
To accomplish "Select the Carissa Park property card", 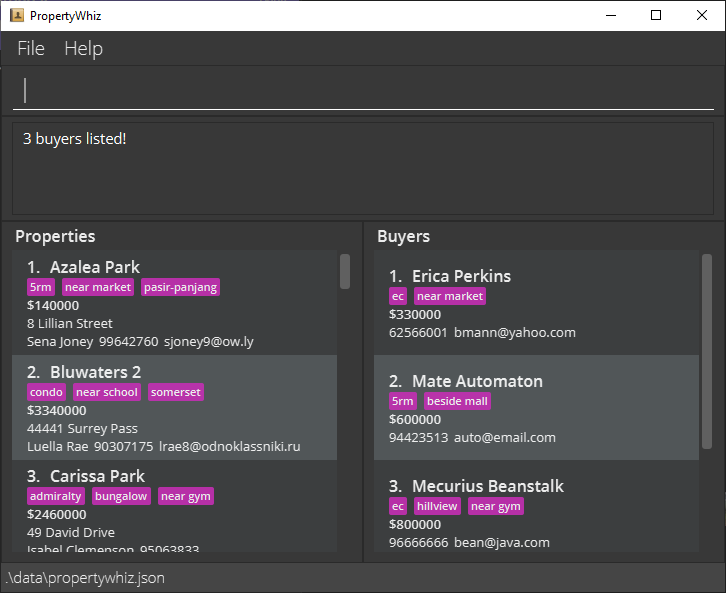I will (175, 506).
